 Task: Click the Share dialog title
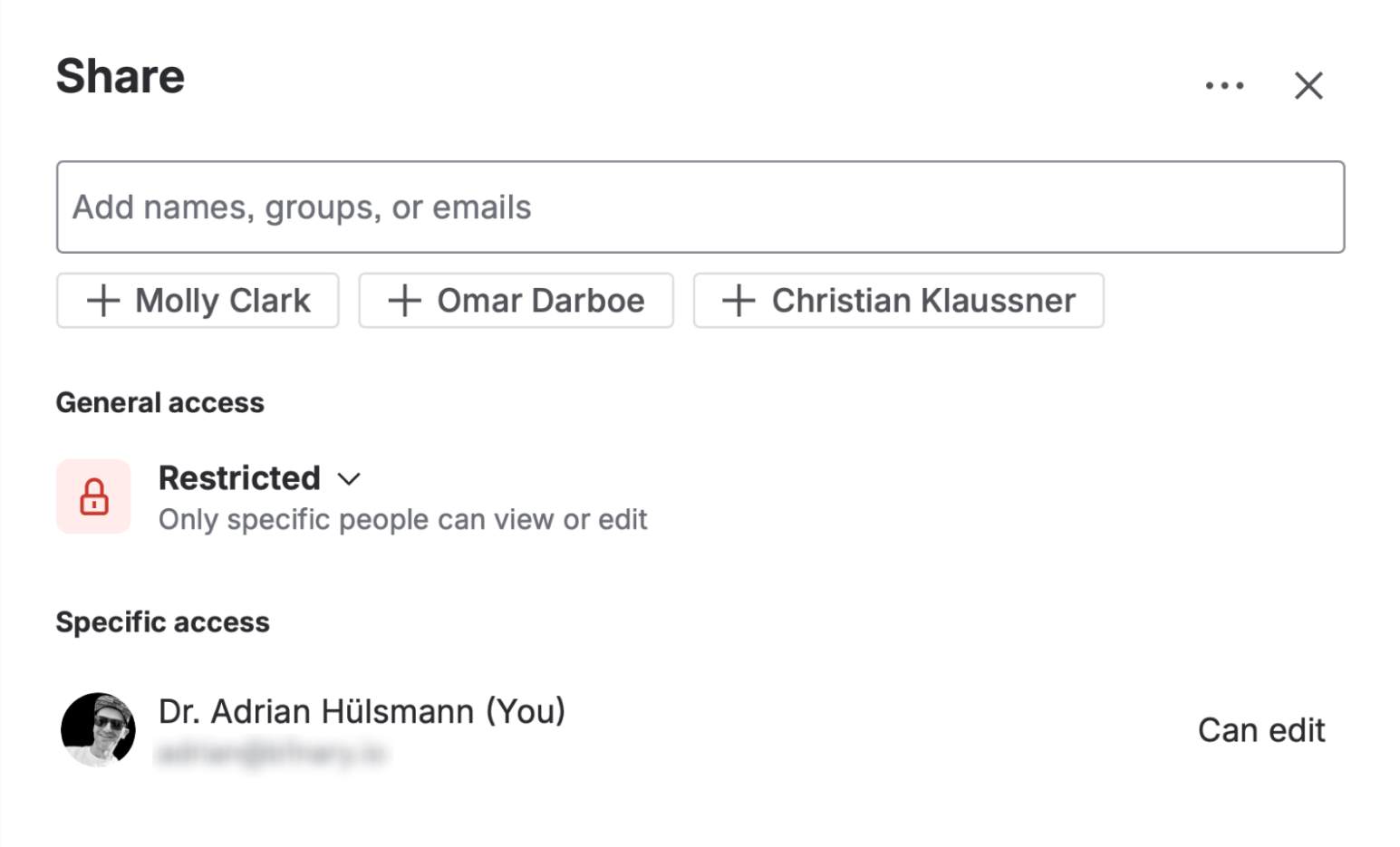121,77
